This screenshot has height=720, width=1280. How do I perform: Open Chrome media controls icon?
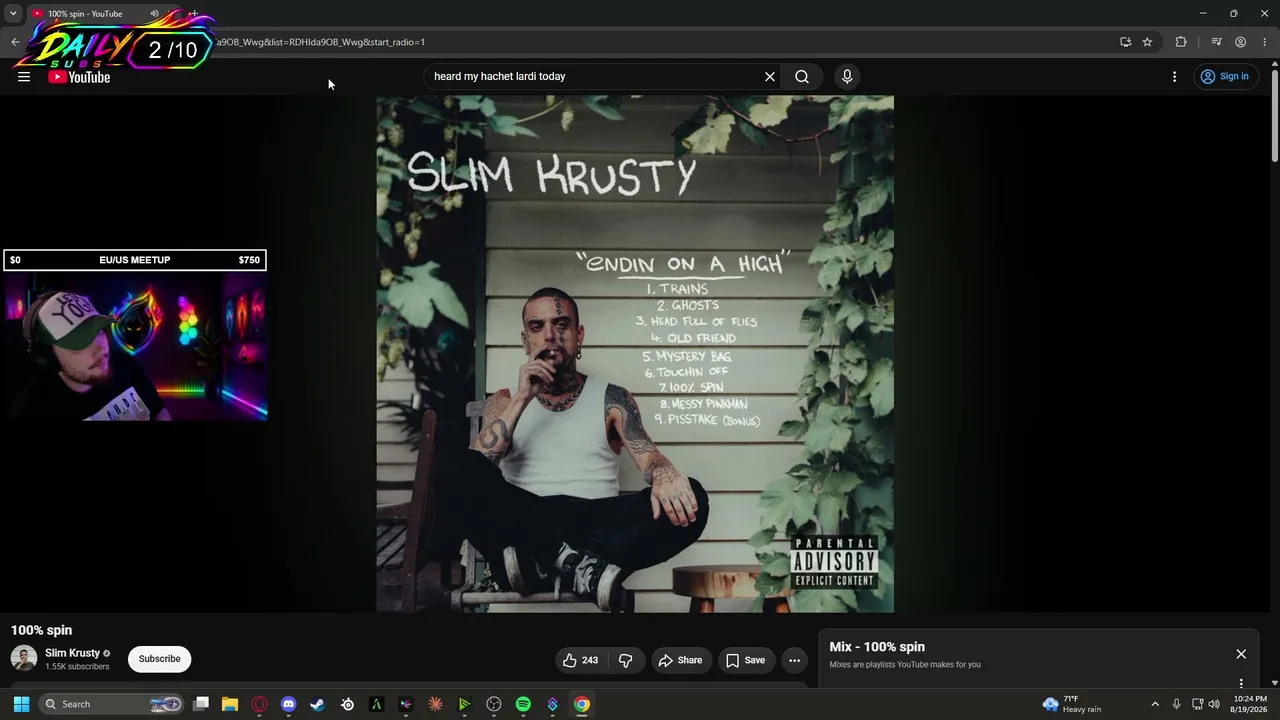[1217, 42]
